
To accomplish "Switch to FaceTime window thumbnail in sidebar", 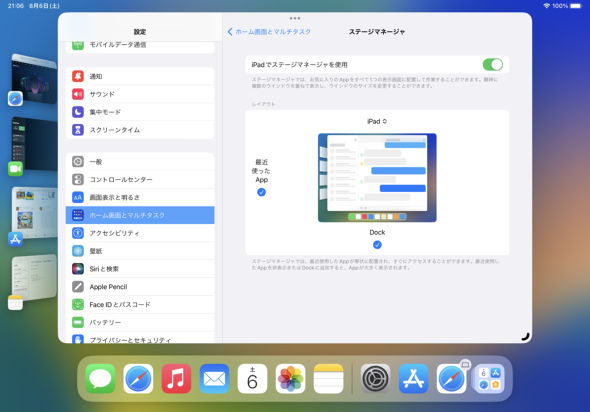I will click(x=34, y=144).
